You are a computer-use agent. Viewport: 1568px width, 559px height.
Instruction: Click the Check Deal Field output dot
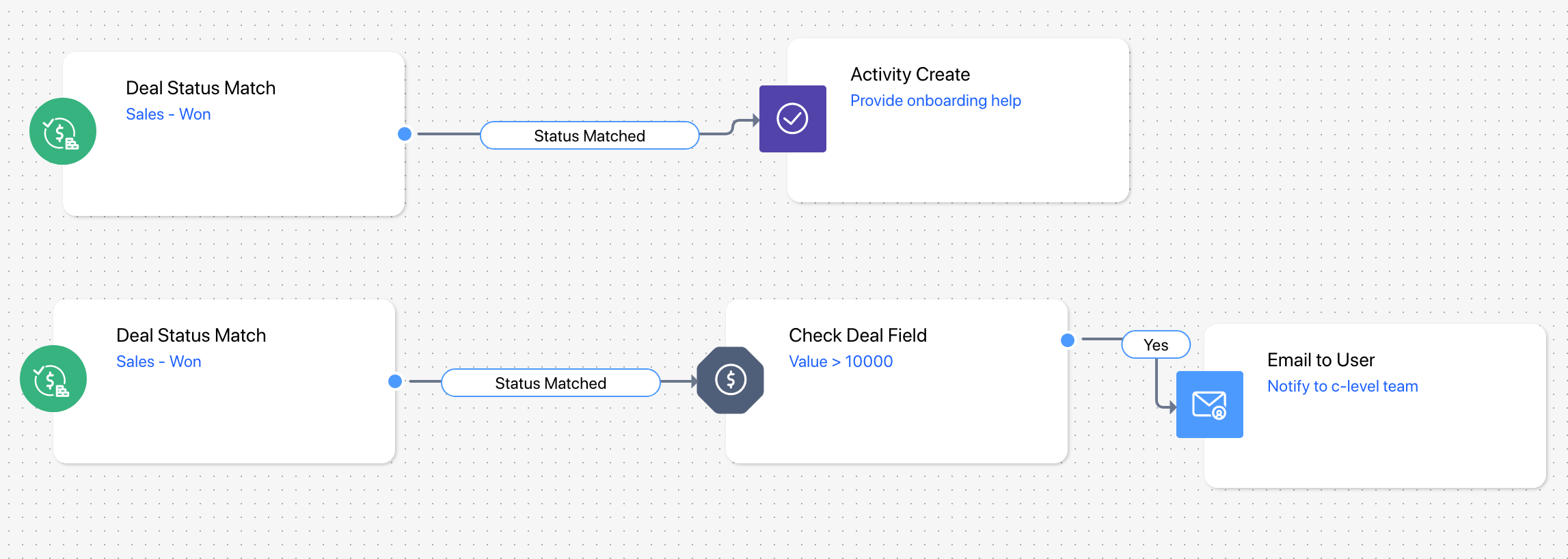1068,340
